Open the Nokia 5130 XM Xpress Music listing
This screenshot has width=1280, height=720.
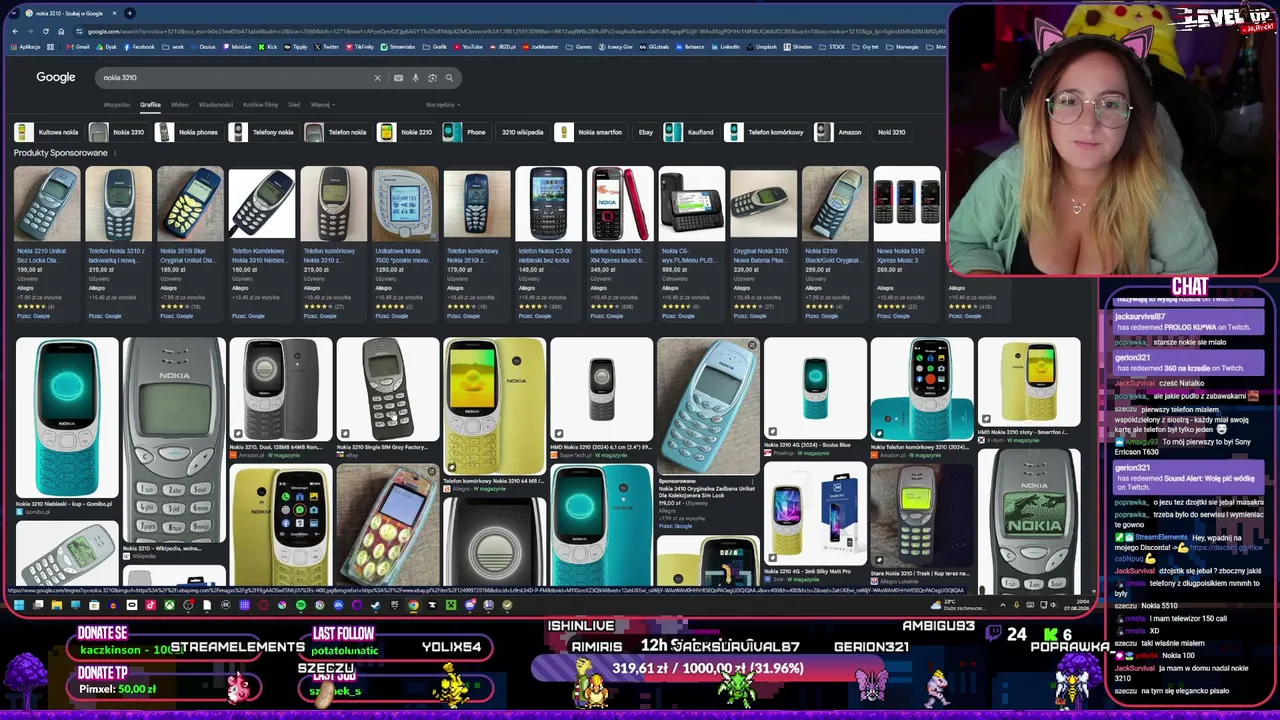[620, 244]
